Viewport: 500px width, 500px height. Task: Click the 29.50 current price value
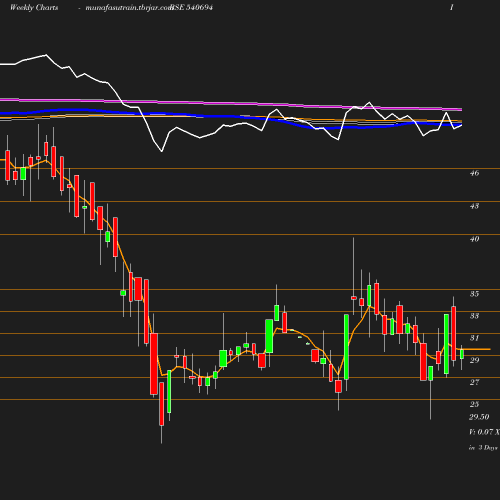(x=479, y=417)
